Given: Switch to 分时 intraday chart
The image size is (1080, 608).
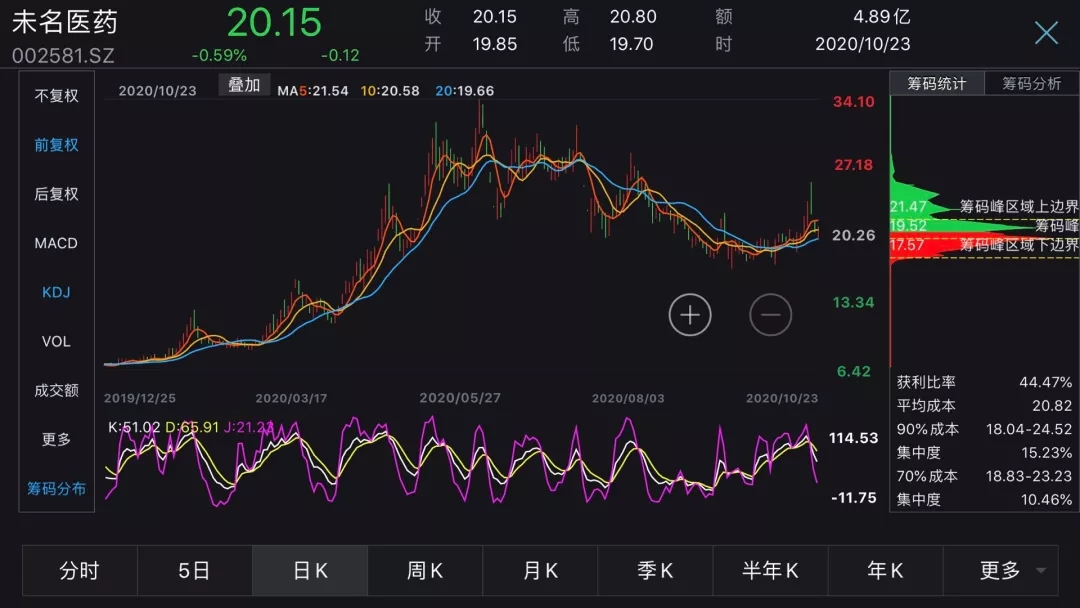Looking at the screenshot, I should tap(80, 571).
